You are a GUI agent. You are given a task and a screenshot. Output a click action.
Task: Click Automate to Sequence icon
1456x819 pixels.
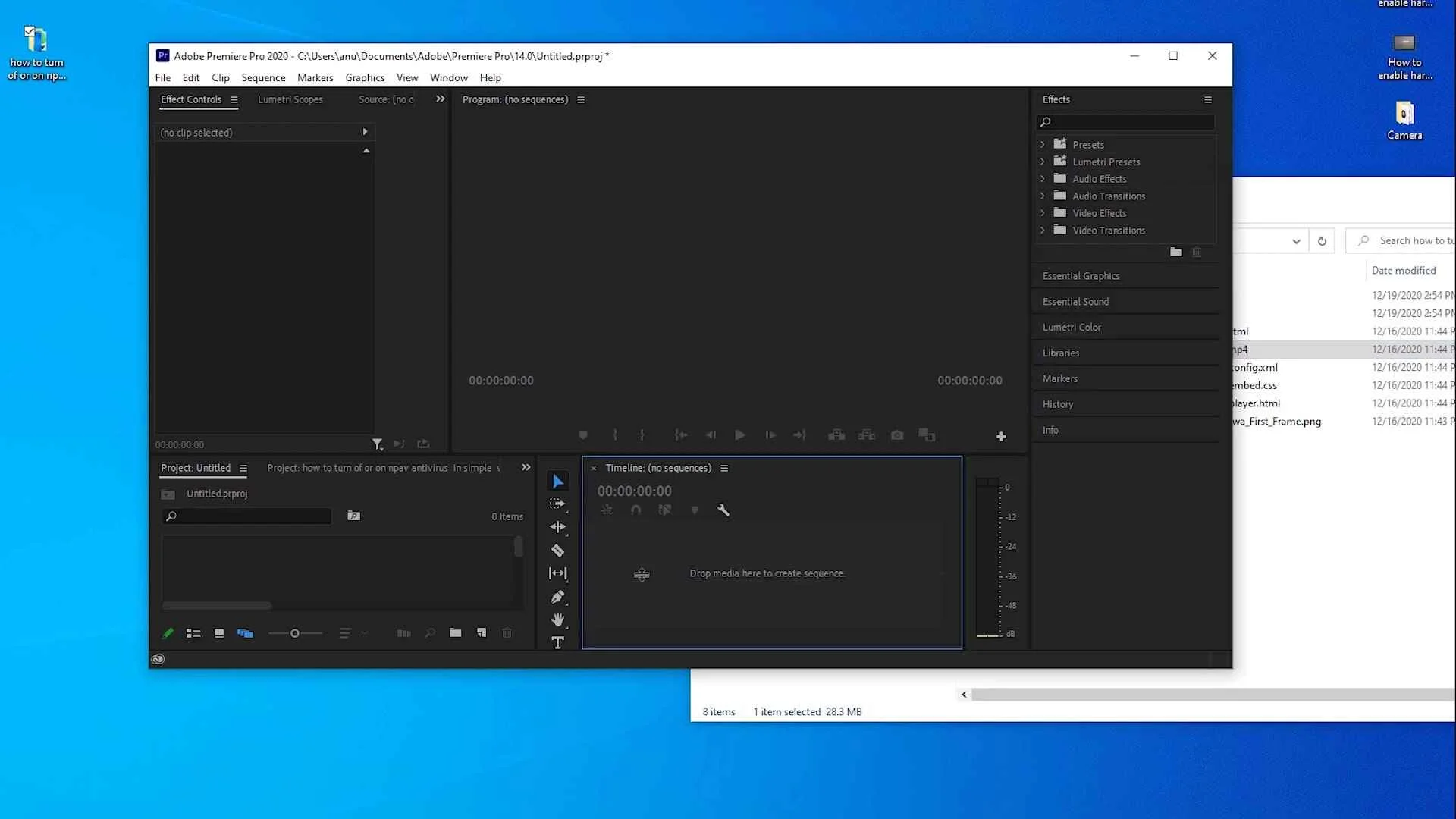[404, 633]
